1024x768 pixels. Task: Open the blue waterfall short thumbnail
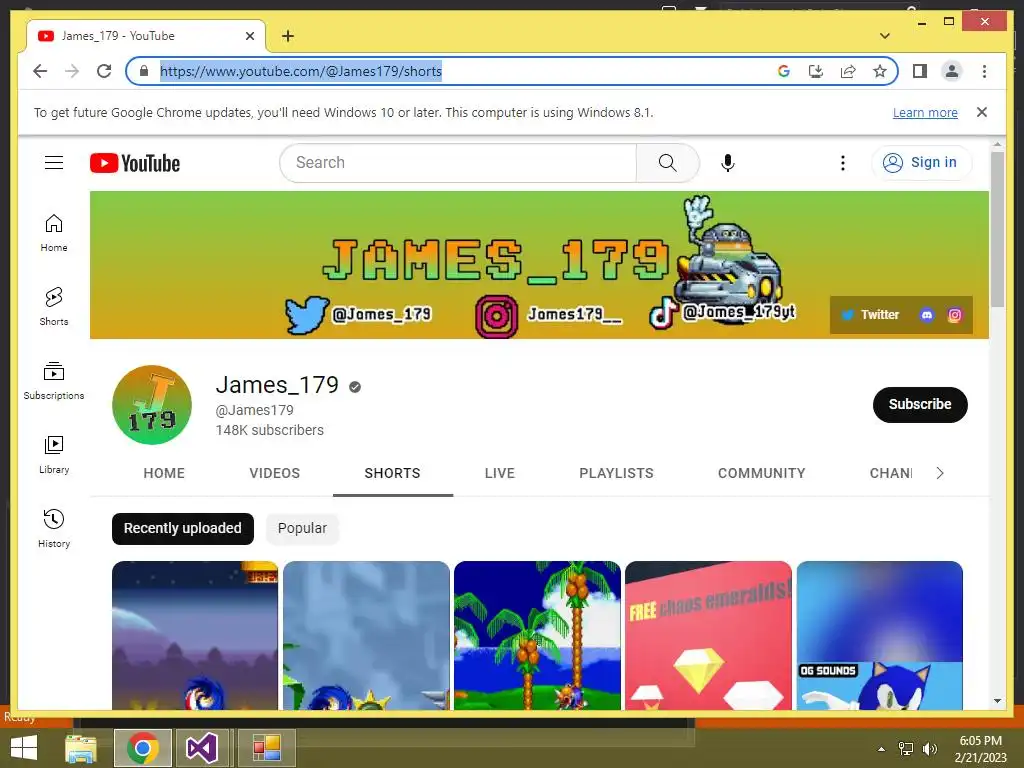pyautogui.click(x=366, y=635)
